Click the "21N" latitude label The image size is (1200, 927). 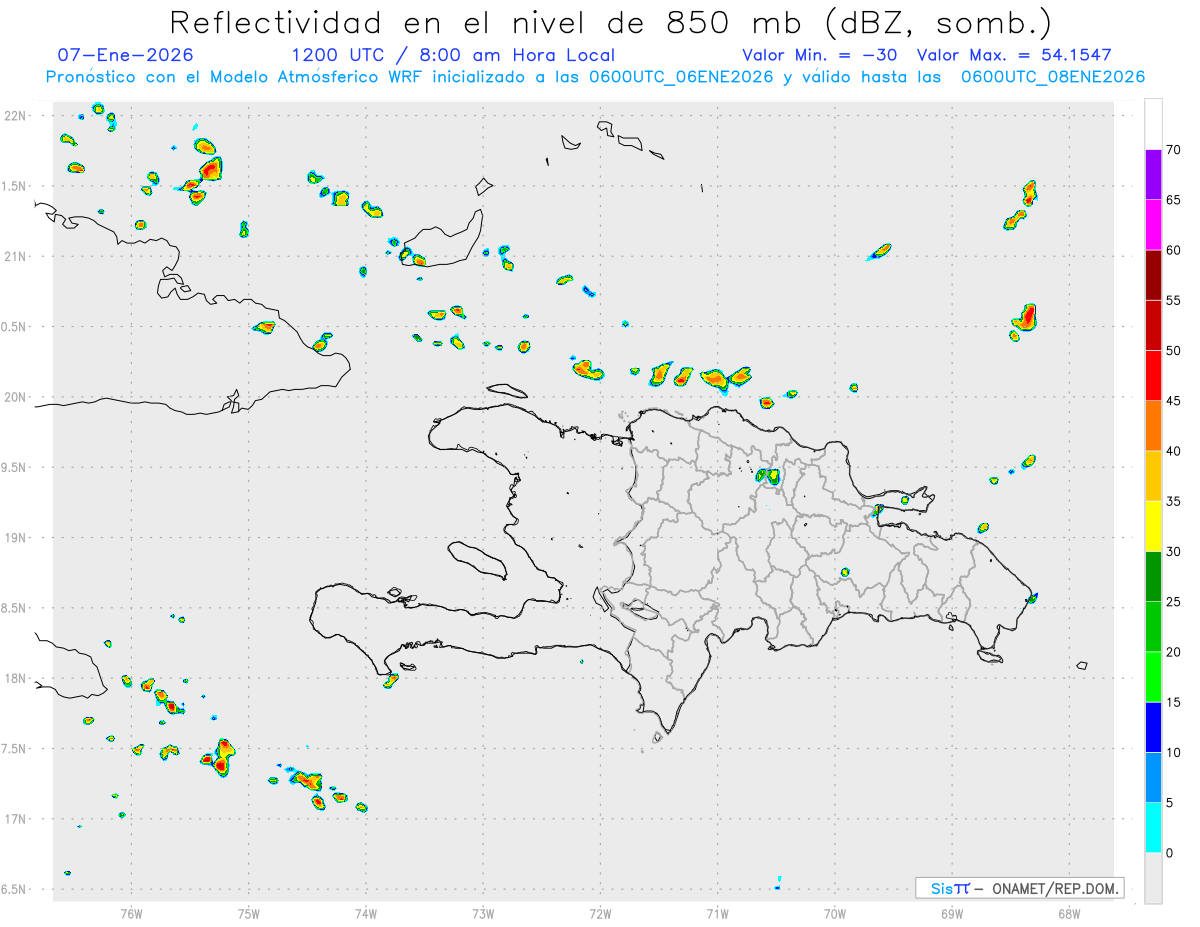point(16,256)
